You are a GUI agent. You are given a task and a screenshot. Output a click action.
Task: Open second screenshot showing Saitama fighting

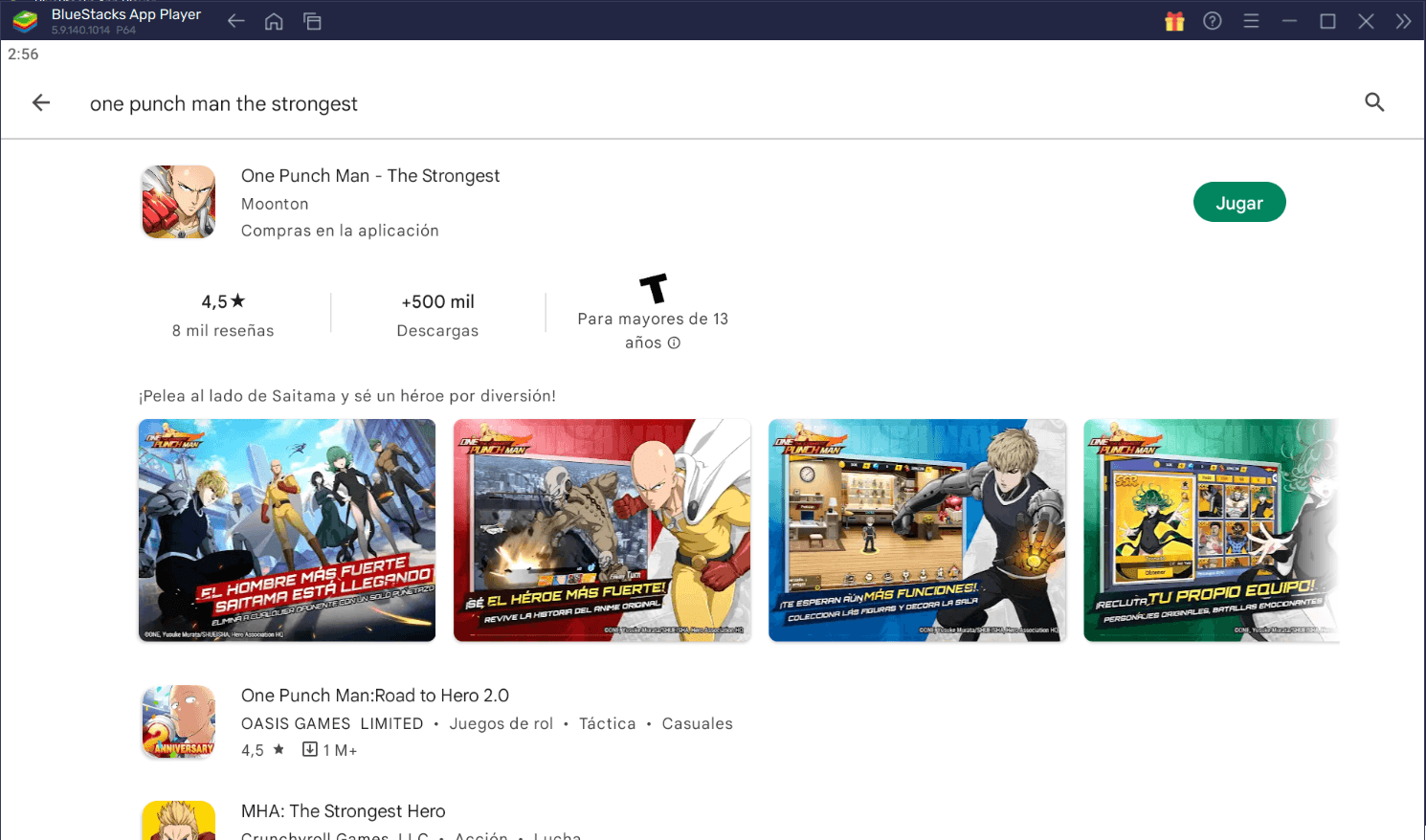tap(602, 530)
